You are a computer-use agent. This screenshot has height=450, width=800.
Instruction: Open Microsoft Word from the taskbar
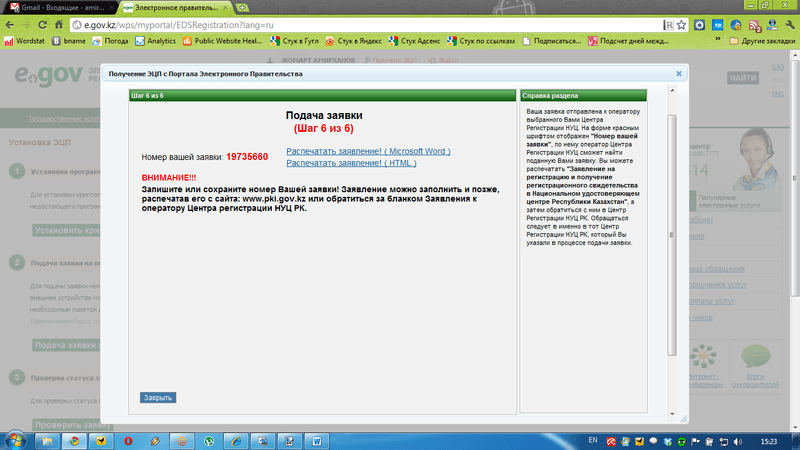coord(317,441)
